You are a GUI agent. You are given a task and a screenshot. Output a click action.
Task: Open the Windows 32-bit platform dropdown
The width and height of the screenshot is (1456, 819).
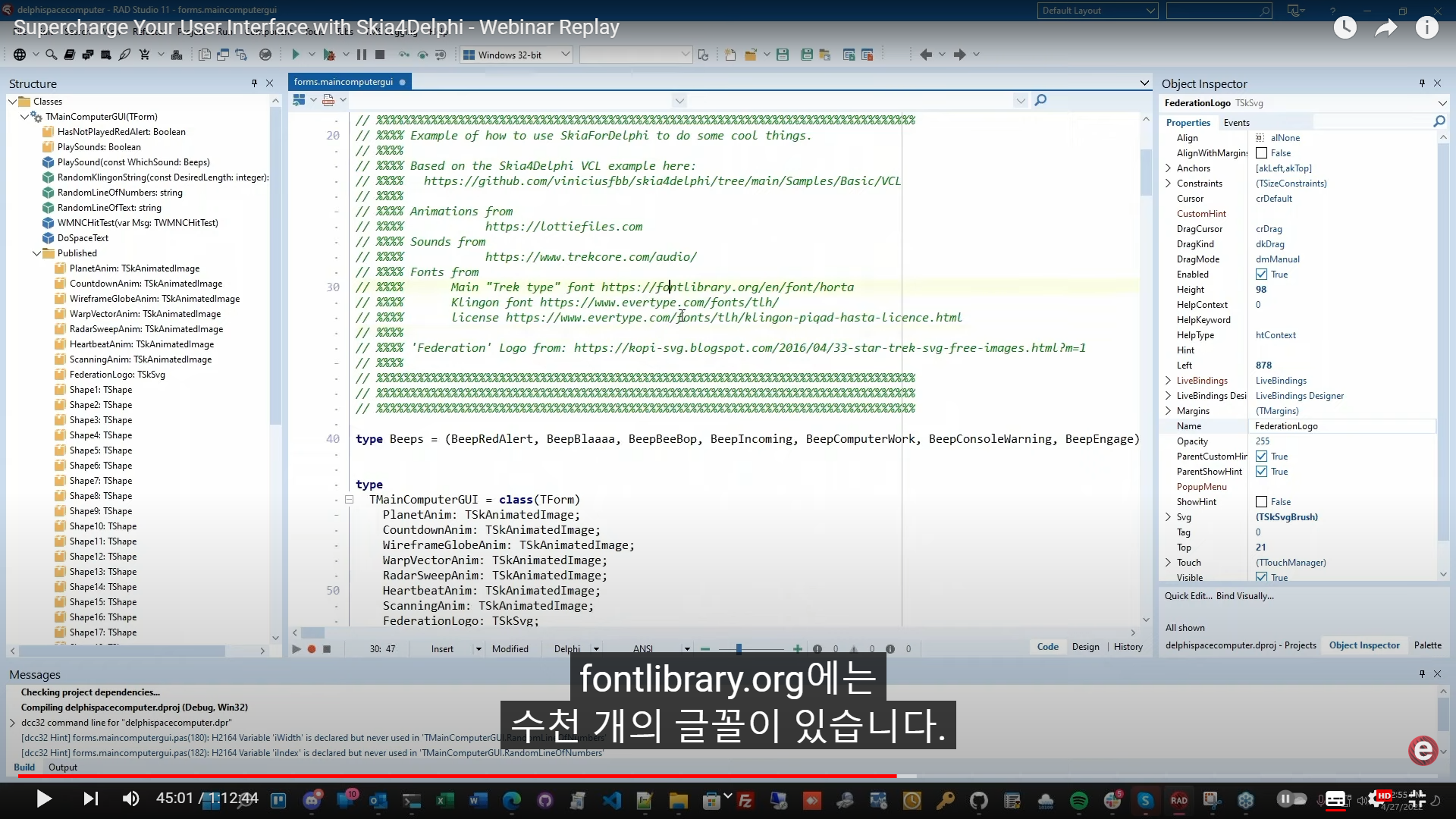click(x=565, y=55)
